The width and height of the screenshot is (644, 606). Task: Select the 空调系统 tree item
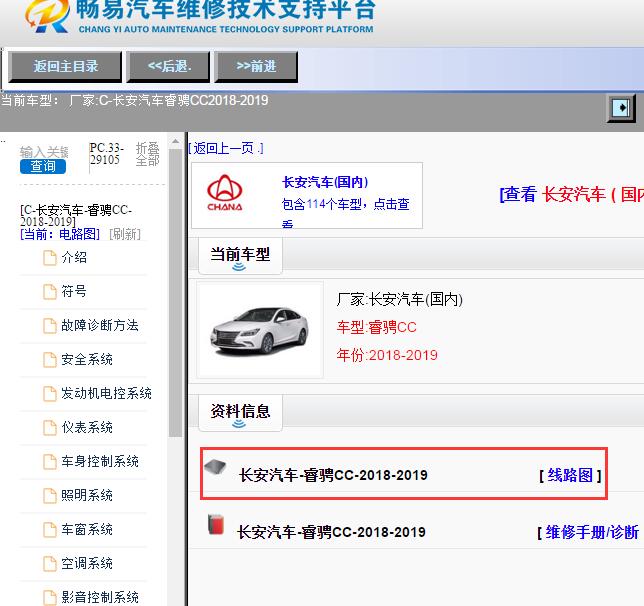tap(87, 563)
